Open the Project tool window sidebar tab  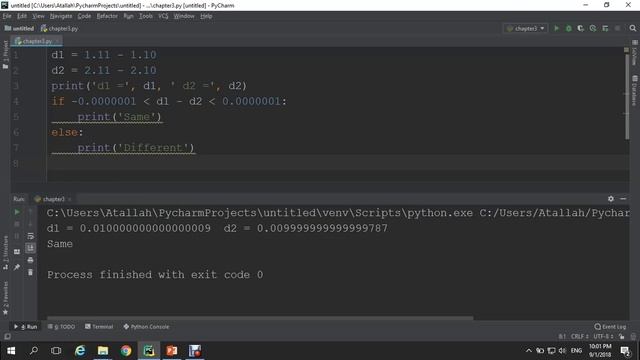pos(5,54)
